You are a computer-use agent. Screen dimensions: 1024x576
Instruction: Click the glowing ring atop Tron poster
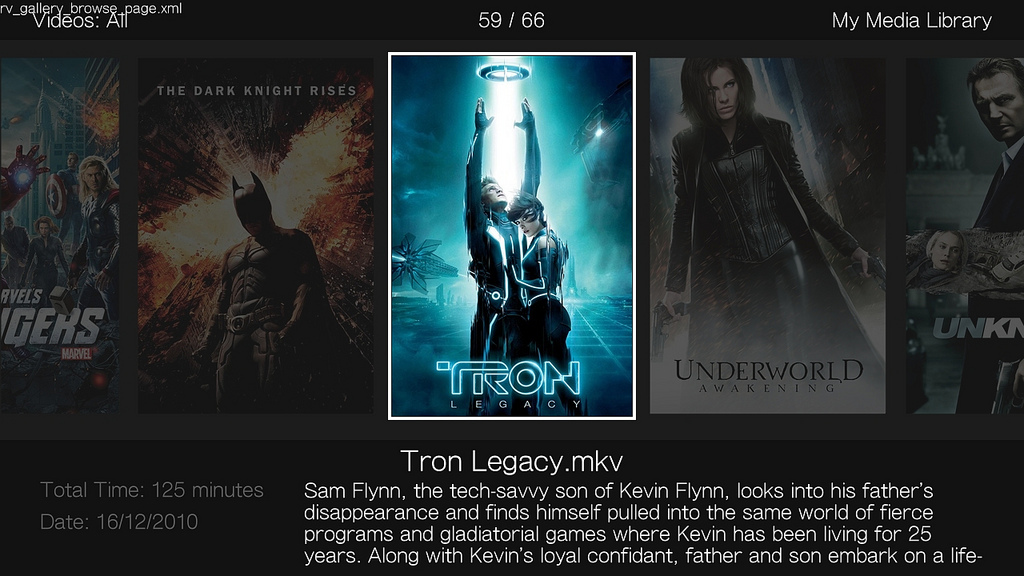point(504,72)
